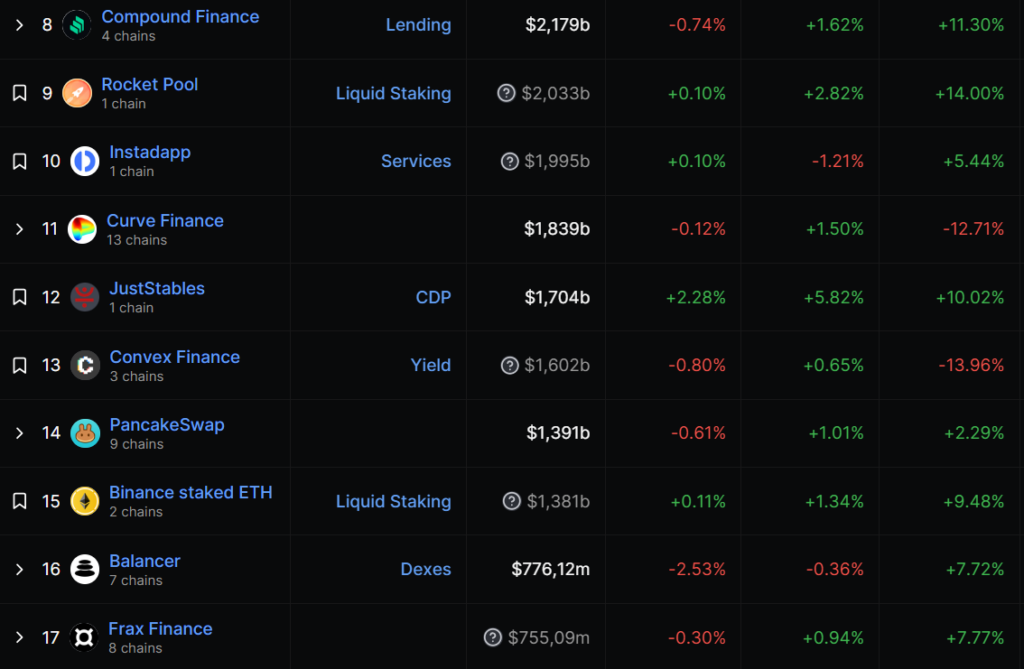The height and width of the screenshot is (669, 1024).
Task: Expand the Compound Finance row
Action: tap(19, 25)
